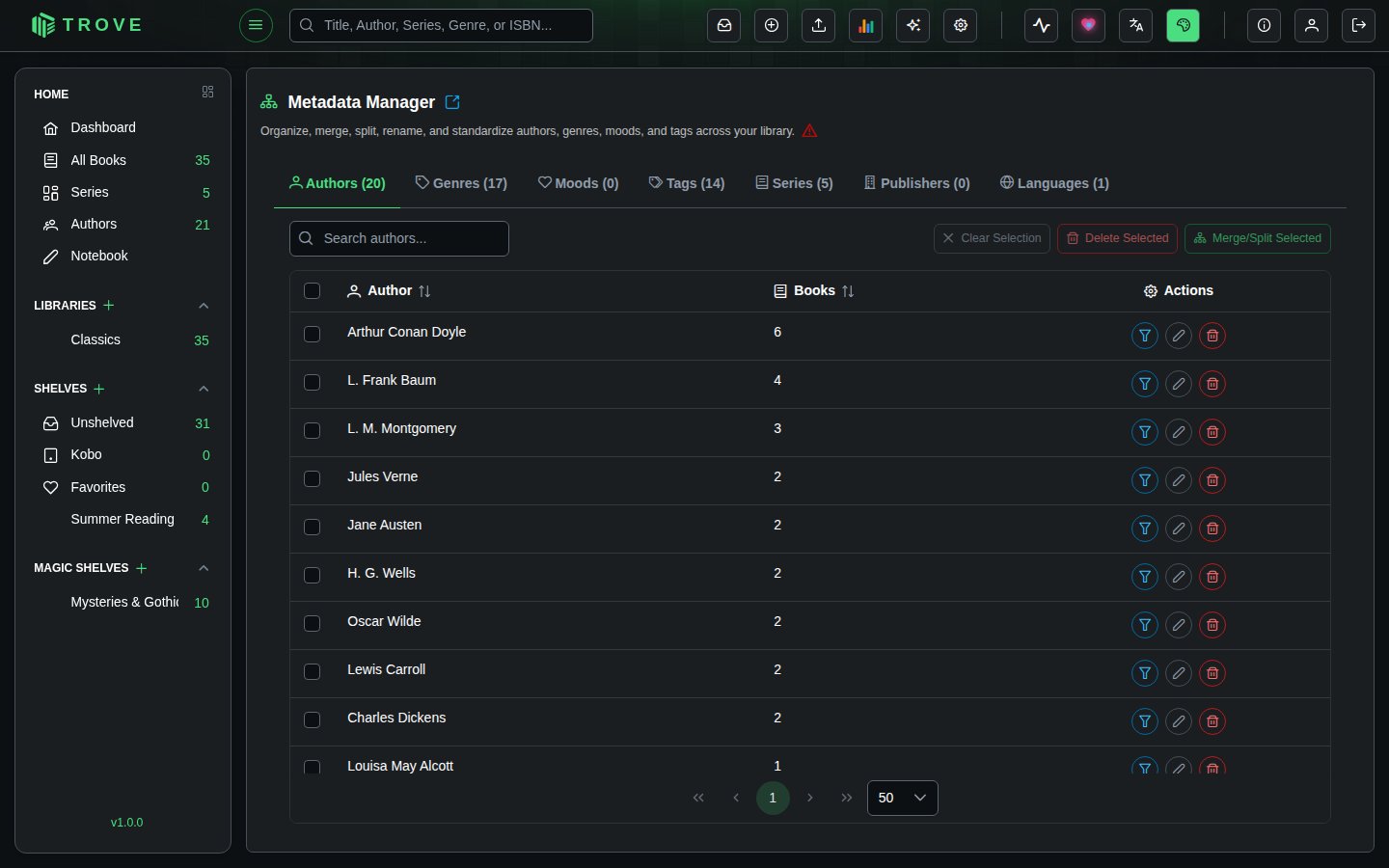
Task: Toggle the select-all authors checkbox
Action: tap(312, 291)
